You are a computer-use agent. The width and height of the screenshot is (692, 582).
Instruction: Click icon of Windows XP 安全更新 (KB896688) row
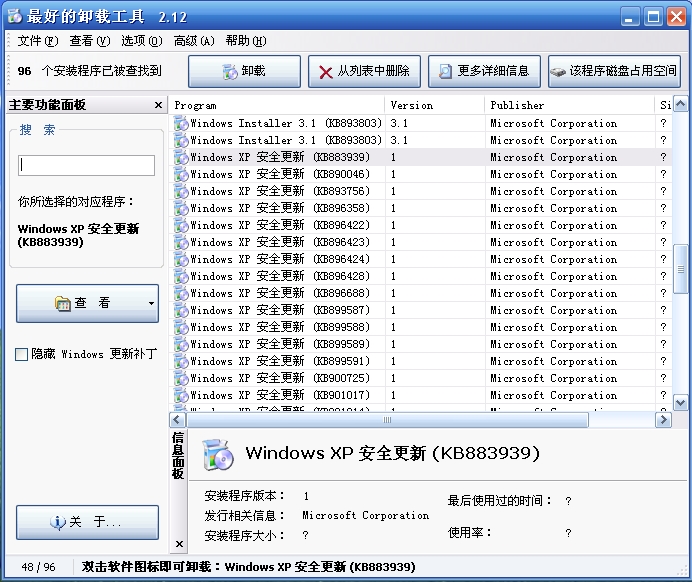click(181, 293)
